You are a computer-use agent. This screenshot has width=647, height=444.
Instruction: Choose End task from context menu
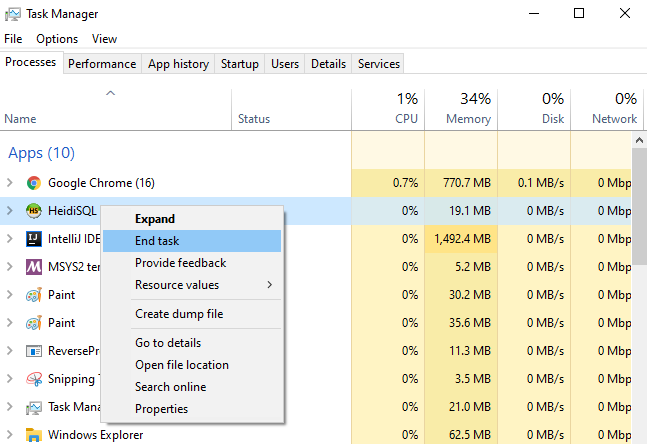pos(192,241)
